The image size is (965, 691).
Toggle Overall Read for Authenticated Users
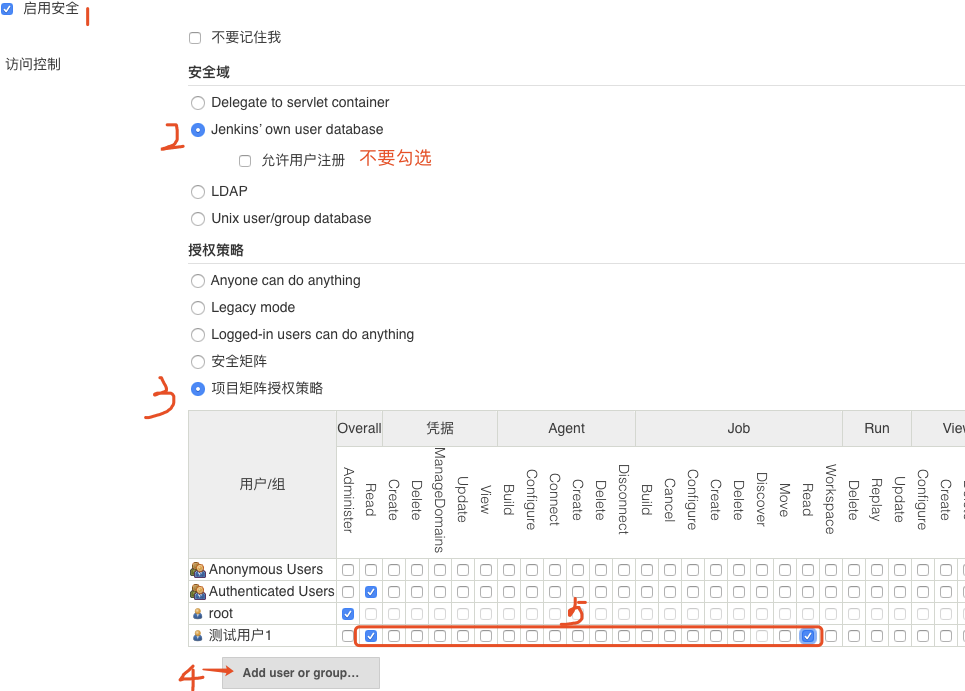pyautogui.click(x=370, y=592)
